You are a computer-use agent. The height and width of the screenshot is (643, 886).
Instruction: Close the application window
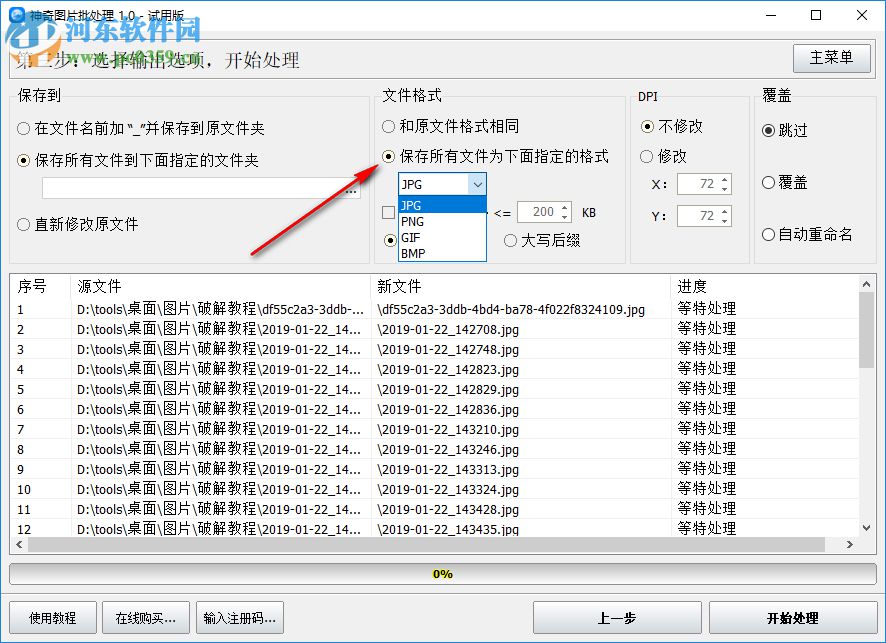click(x=862, y=15)
